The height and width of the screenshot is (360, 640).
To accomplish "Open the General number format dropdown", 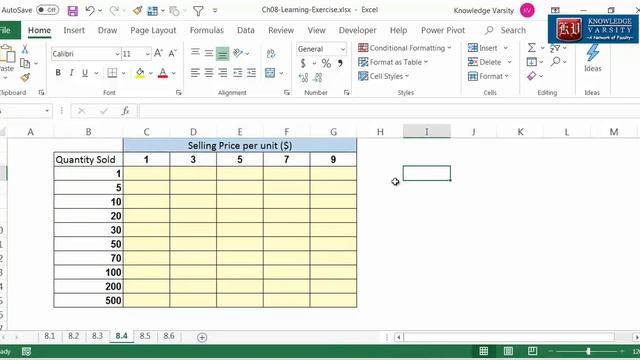I will click(343, 49).
